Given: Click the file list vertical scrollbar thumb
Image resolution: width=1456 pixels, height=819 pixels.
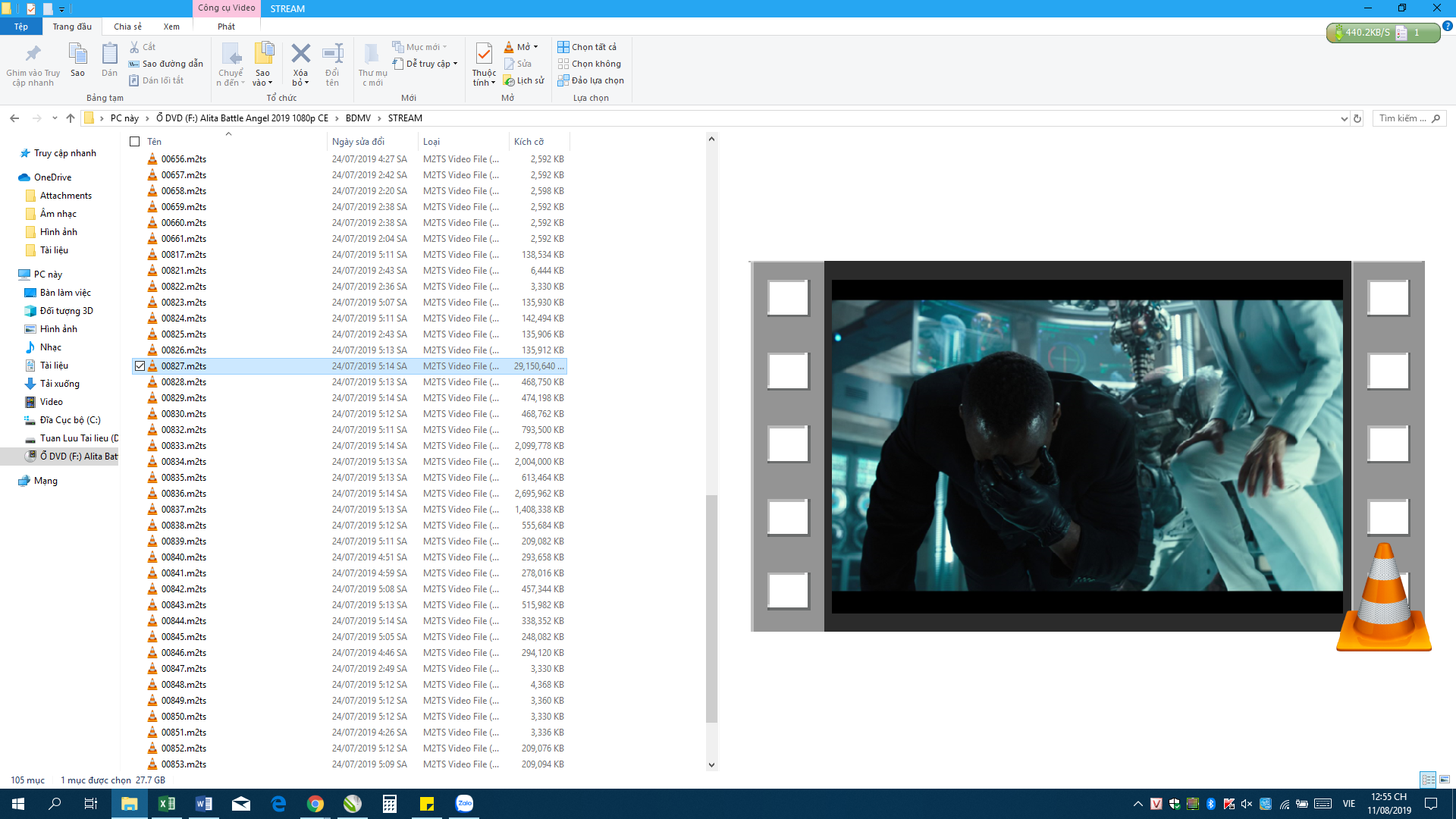Looking at the screenshot, I should (x=711, y=608).
